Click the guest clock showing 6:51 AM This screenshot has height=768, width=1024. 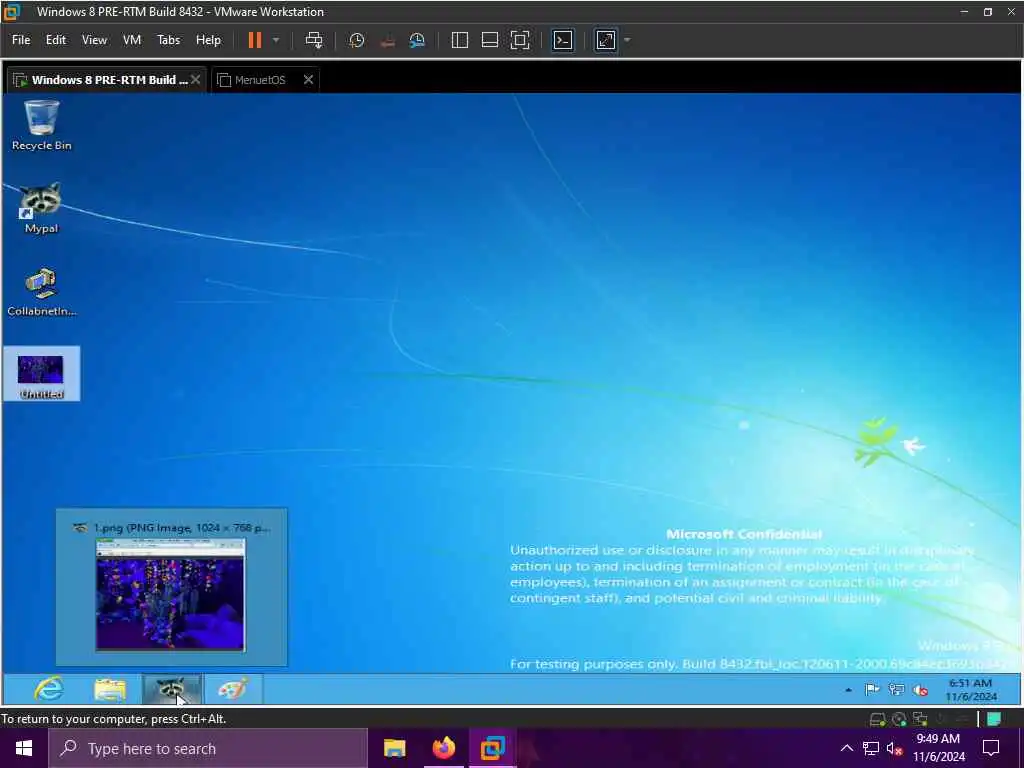point(971,690)
